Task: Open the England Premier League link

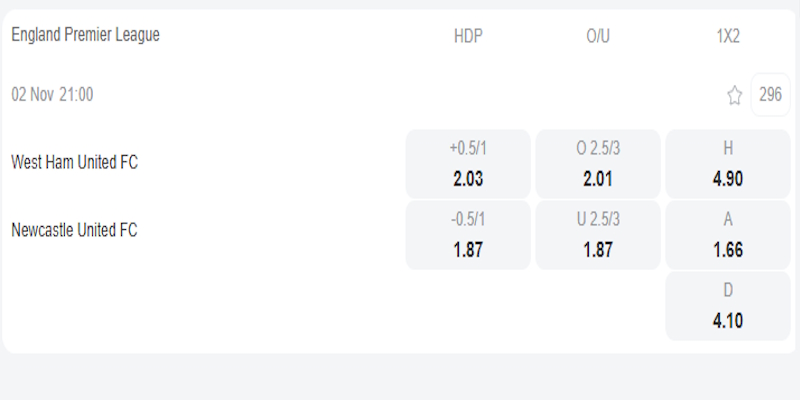Action: coord(85,35)
